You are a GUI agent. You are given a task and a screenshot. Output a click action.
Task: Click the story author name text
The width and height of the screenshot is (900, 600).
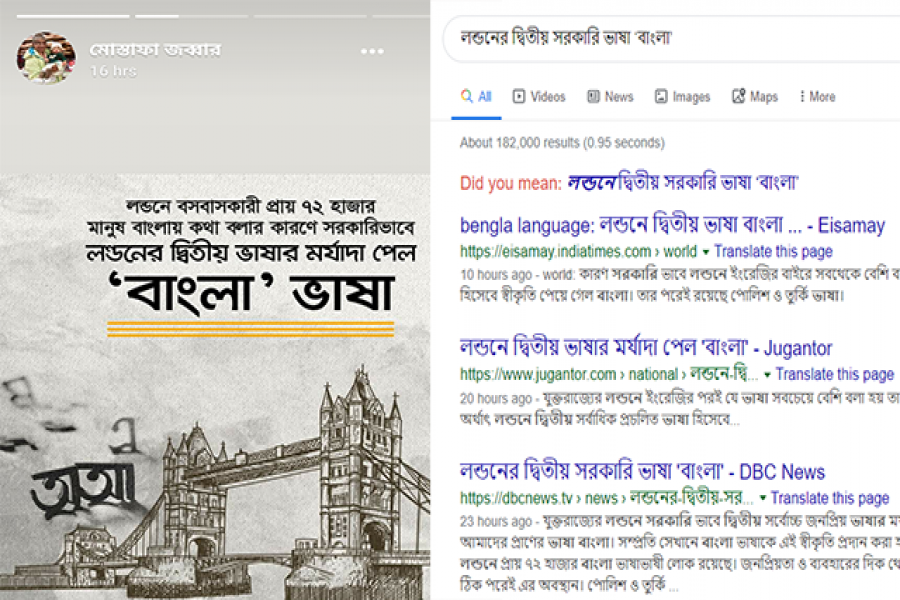pyautogui.click(x=154, y=49)
